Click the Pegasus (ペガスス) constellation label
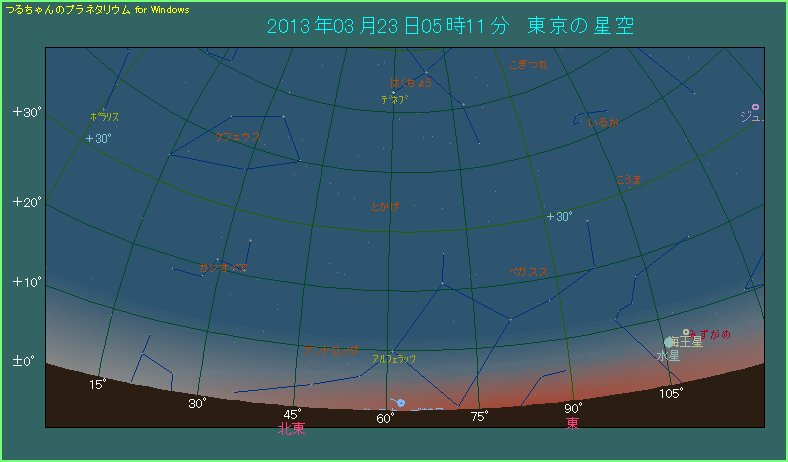Screen dimensions: 788x462 pyautogui.click(x=527, y=271)
